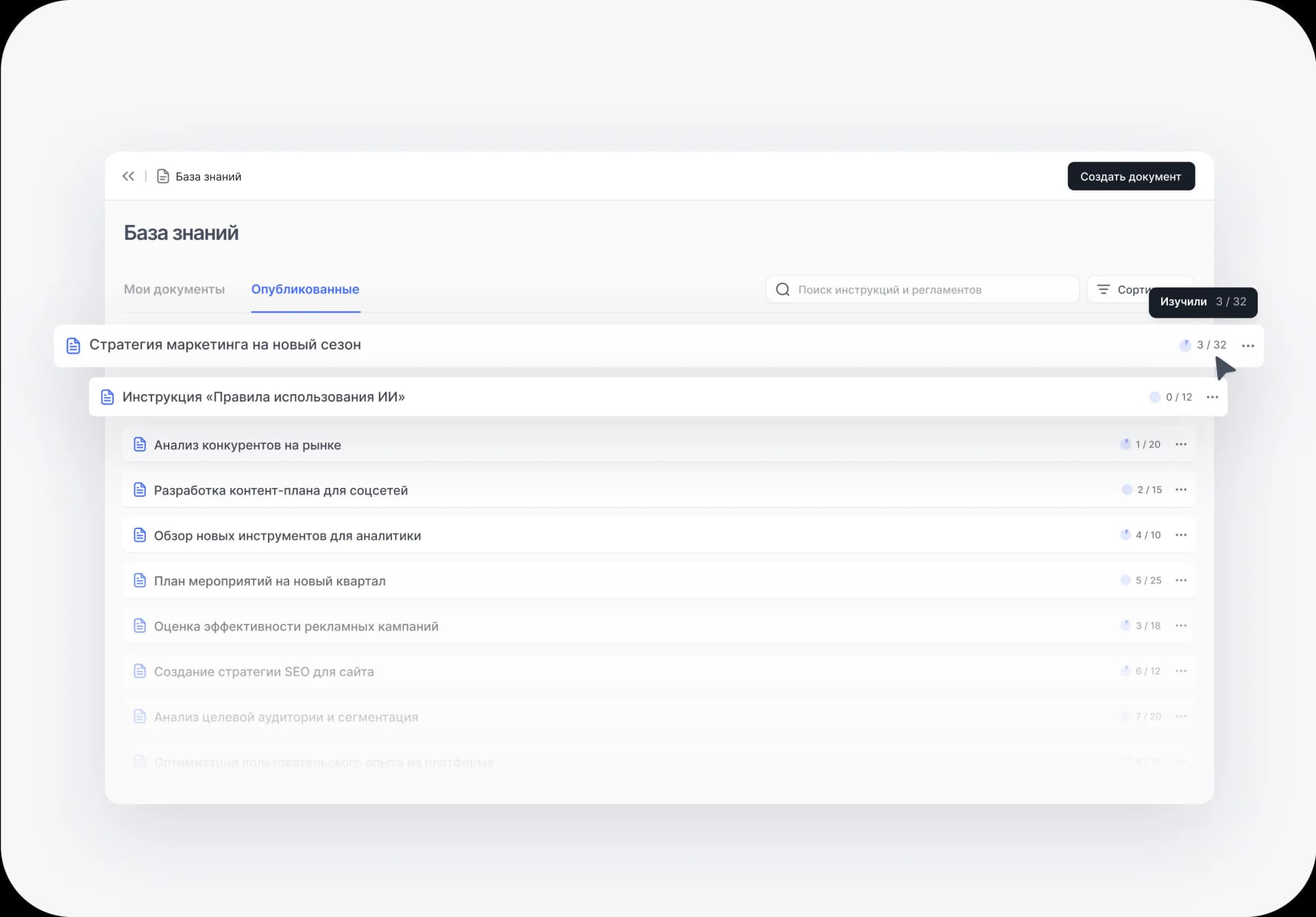Image resolution: width=1316 pixels, height=917 pixels.
Task: Collapse sidebar with double chevron icon
Action: click(x=128, y=176)
